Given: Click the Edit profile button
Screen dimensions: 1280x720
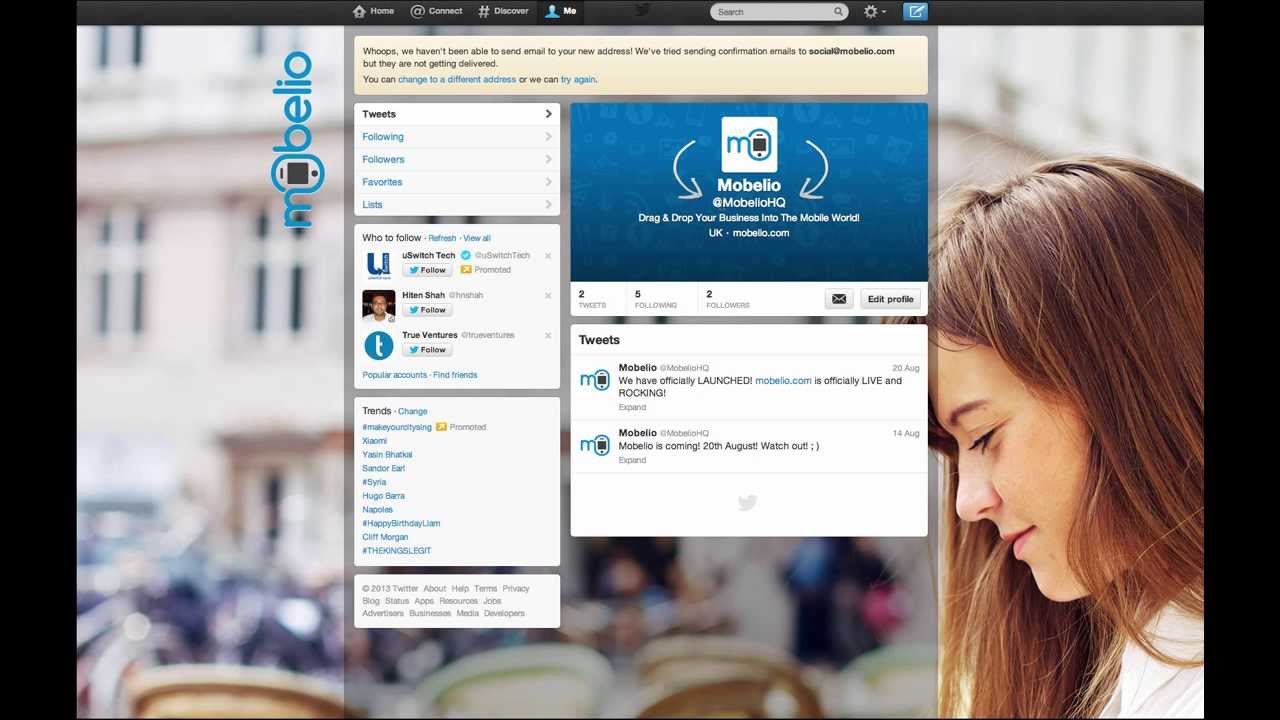Looking at the screenshot, I should tap(890, 299).
